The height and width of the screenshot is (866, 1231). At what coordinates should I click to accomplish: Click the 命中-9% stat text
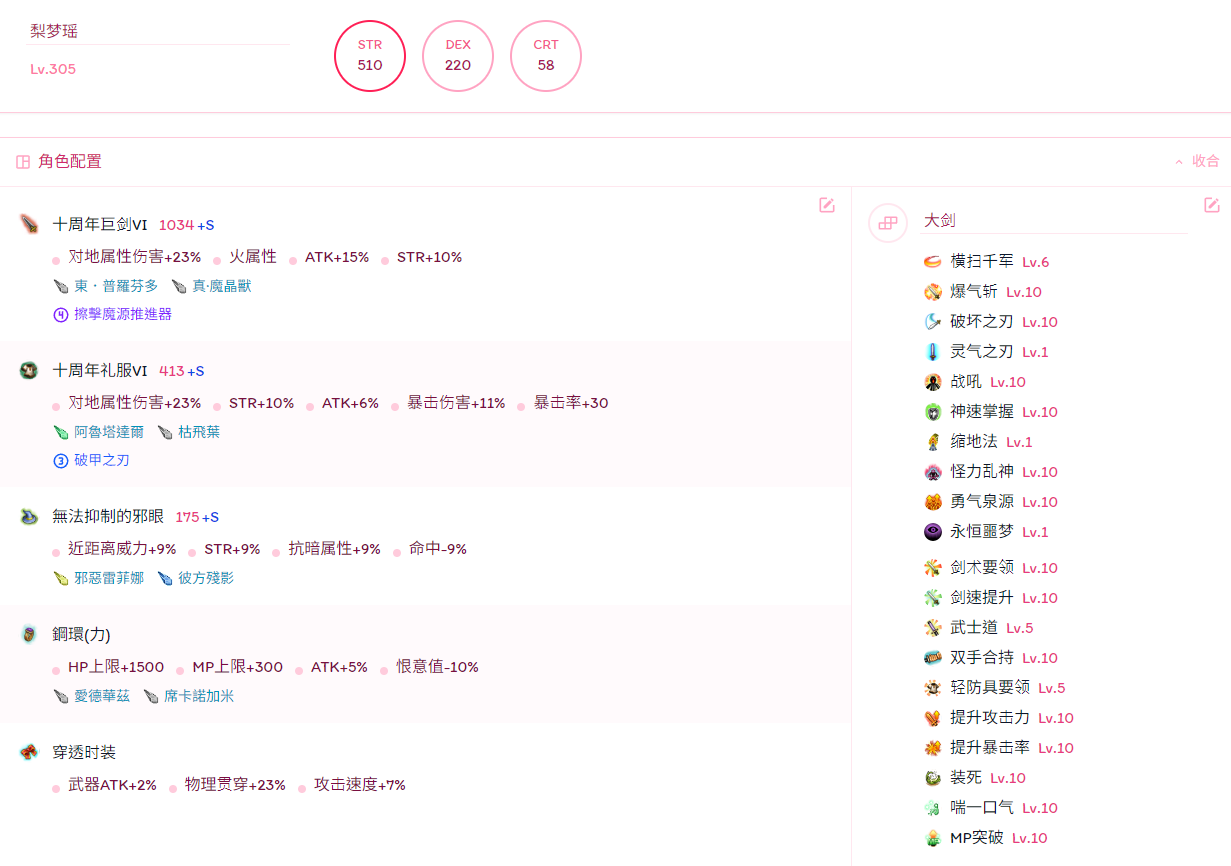click(x=438, y=549)
